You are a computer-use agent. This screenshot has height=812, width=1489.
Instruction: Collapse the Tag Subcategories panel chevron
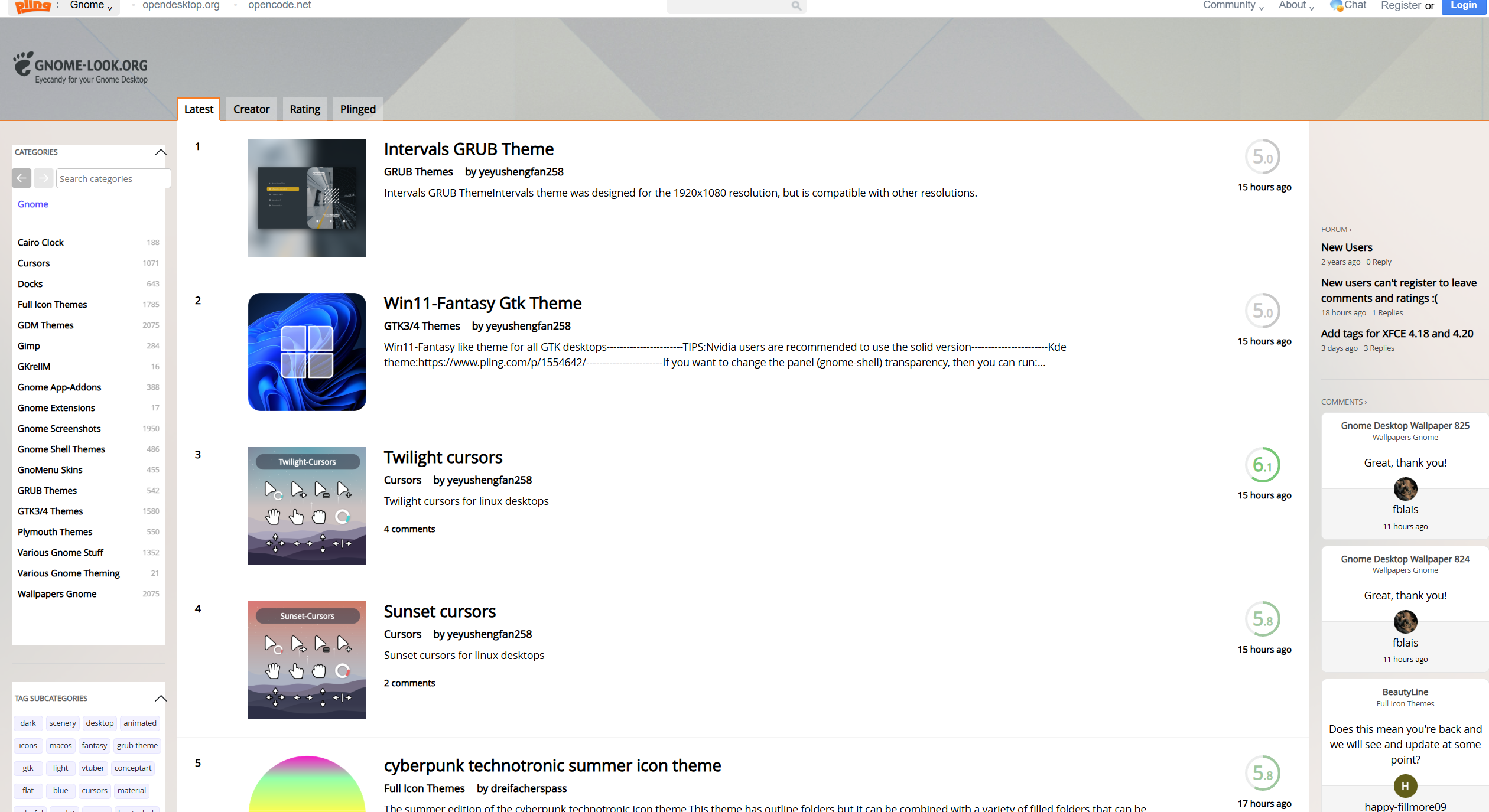point(161,699)
